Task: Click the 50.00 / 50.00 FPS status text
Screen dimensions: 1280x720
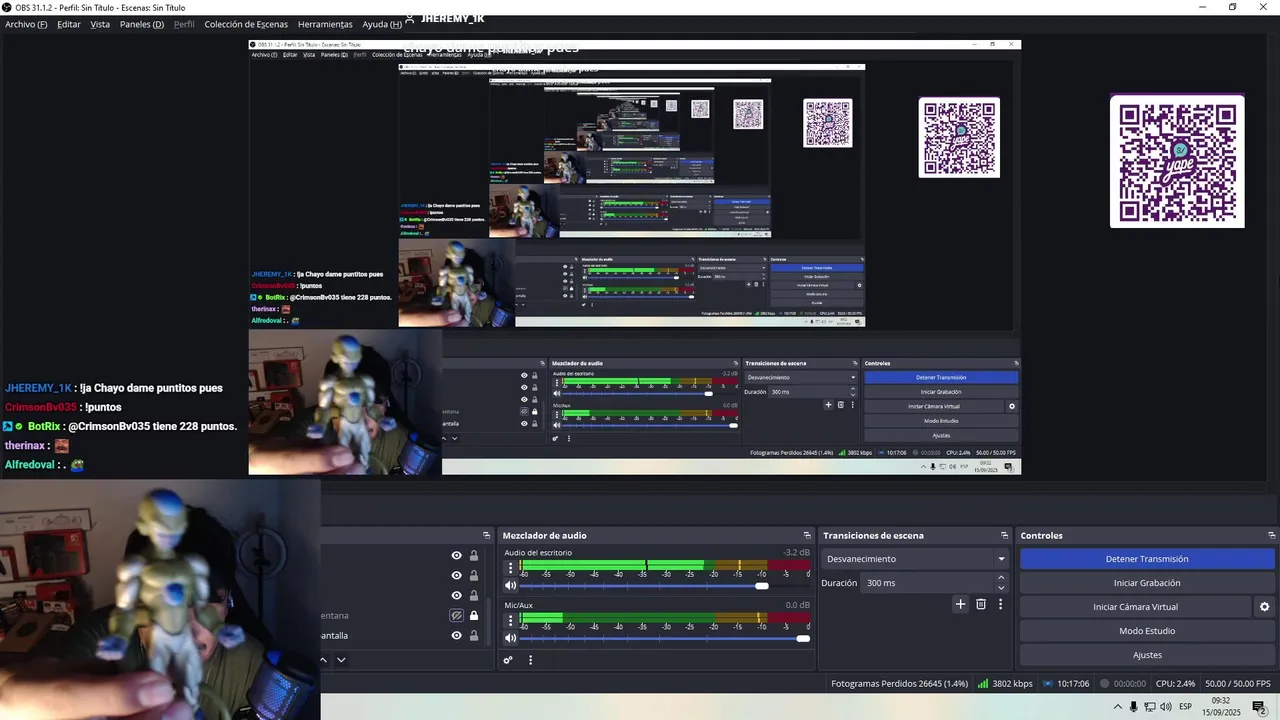Action: tap(1238, 684)
